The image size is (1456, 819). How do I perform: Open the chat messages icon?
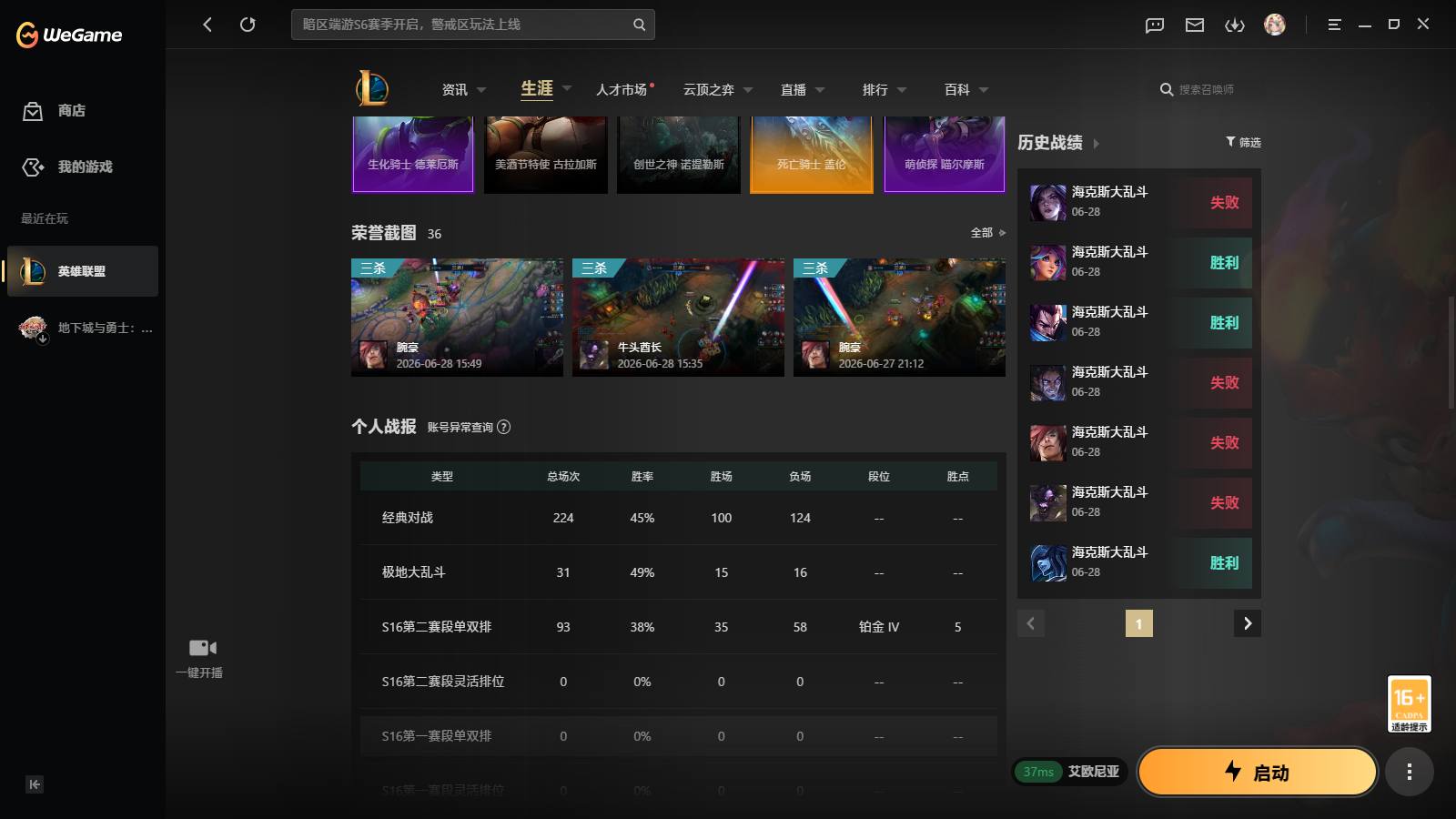(x=1155, y=25)
